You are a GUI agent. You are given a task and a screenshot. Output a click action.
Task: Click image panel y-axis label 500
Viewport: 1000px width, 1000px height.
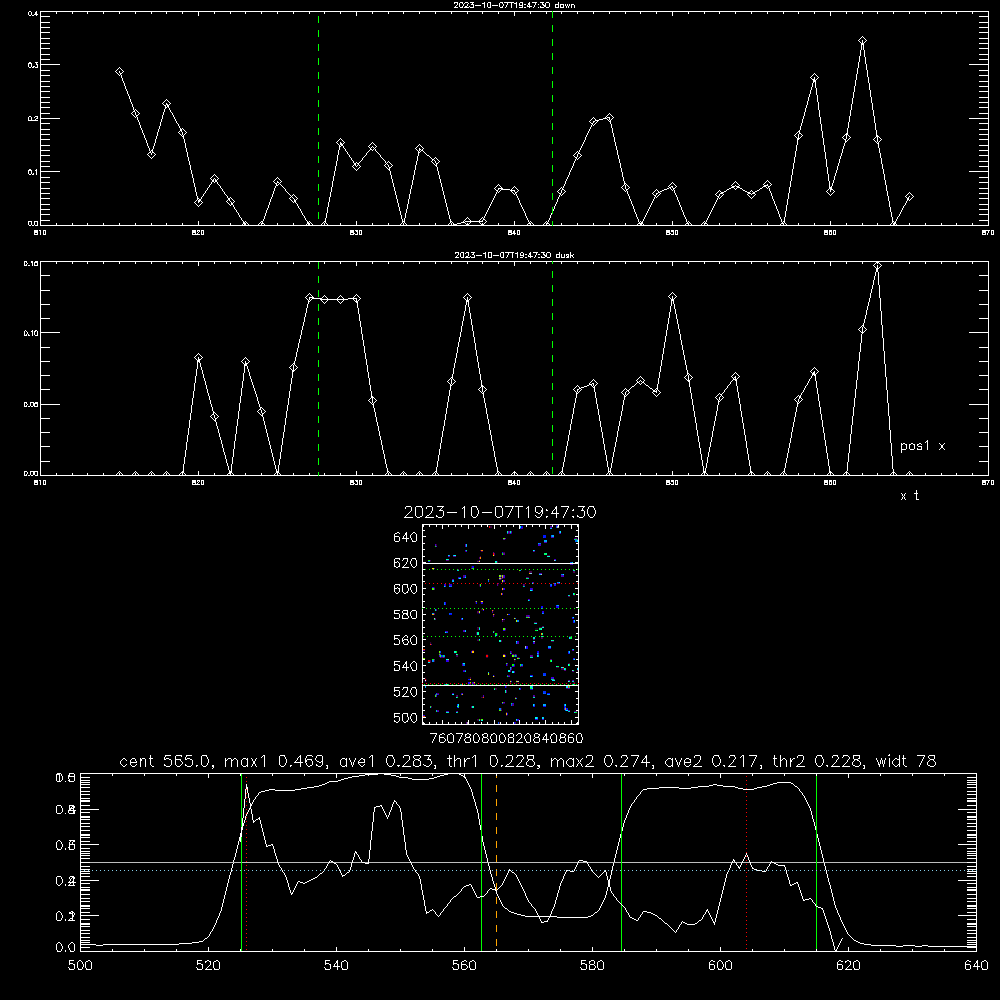coord(406,717)
